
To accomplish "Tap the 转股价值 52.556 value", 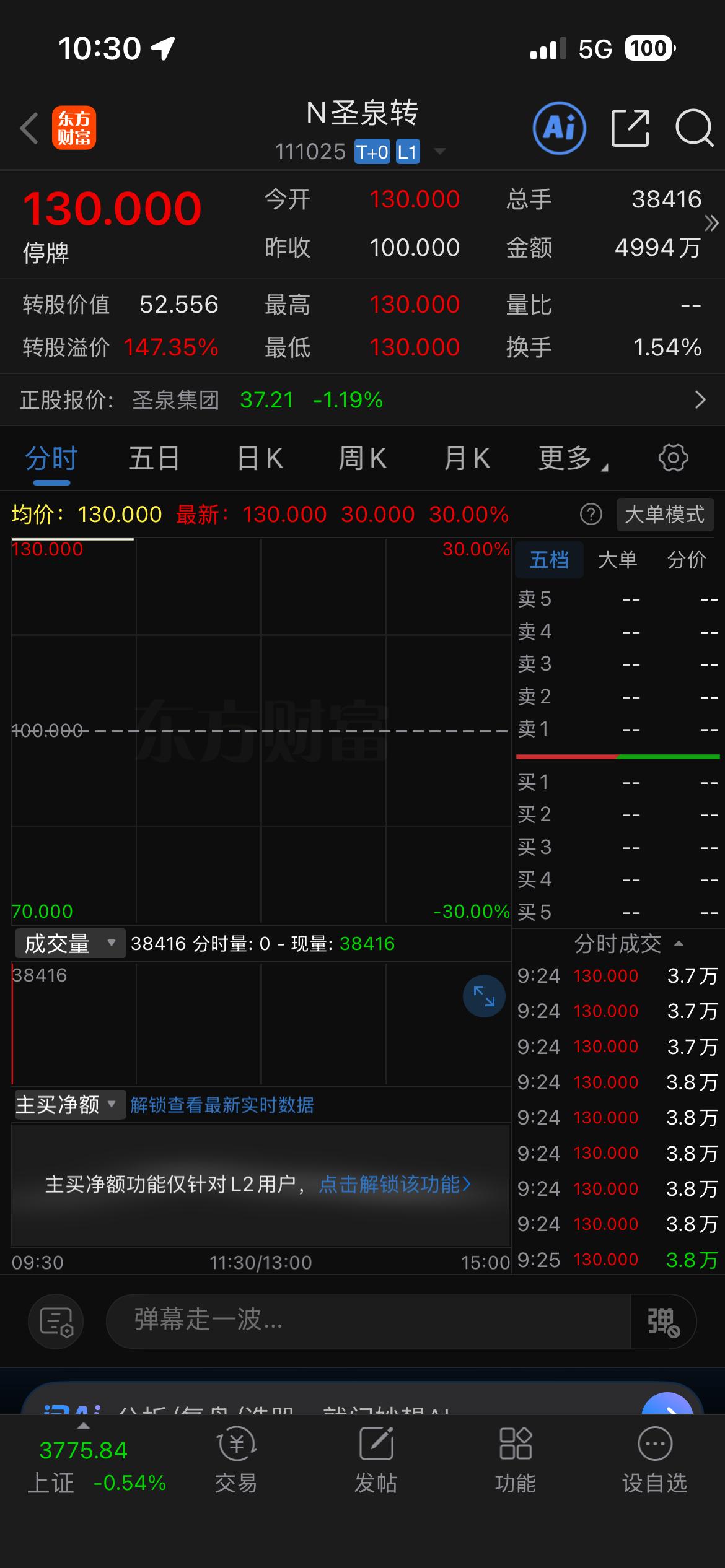I will pos(179,305).
